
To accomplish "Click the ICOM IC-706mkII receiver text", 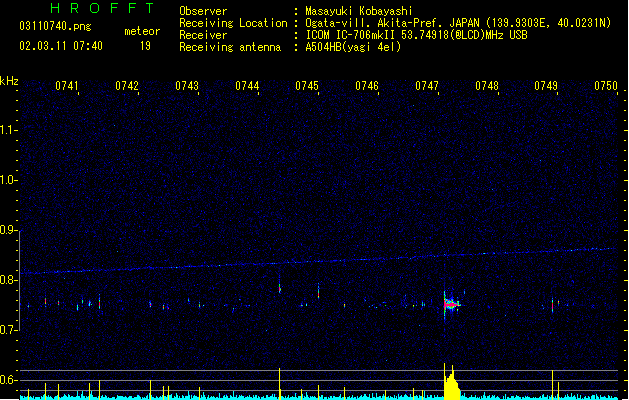I will click(x=416, y=35).
